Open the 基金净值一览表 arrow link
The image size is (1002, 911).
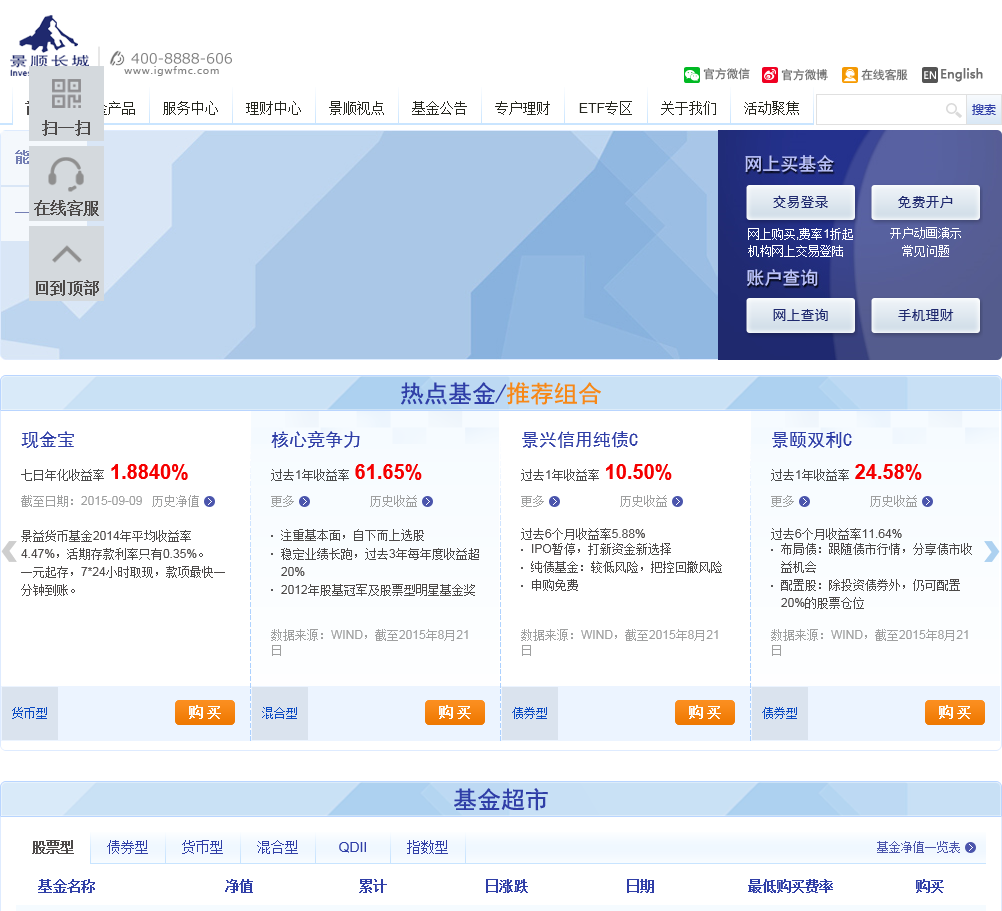pyautogui.click(x=971, y=848)
